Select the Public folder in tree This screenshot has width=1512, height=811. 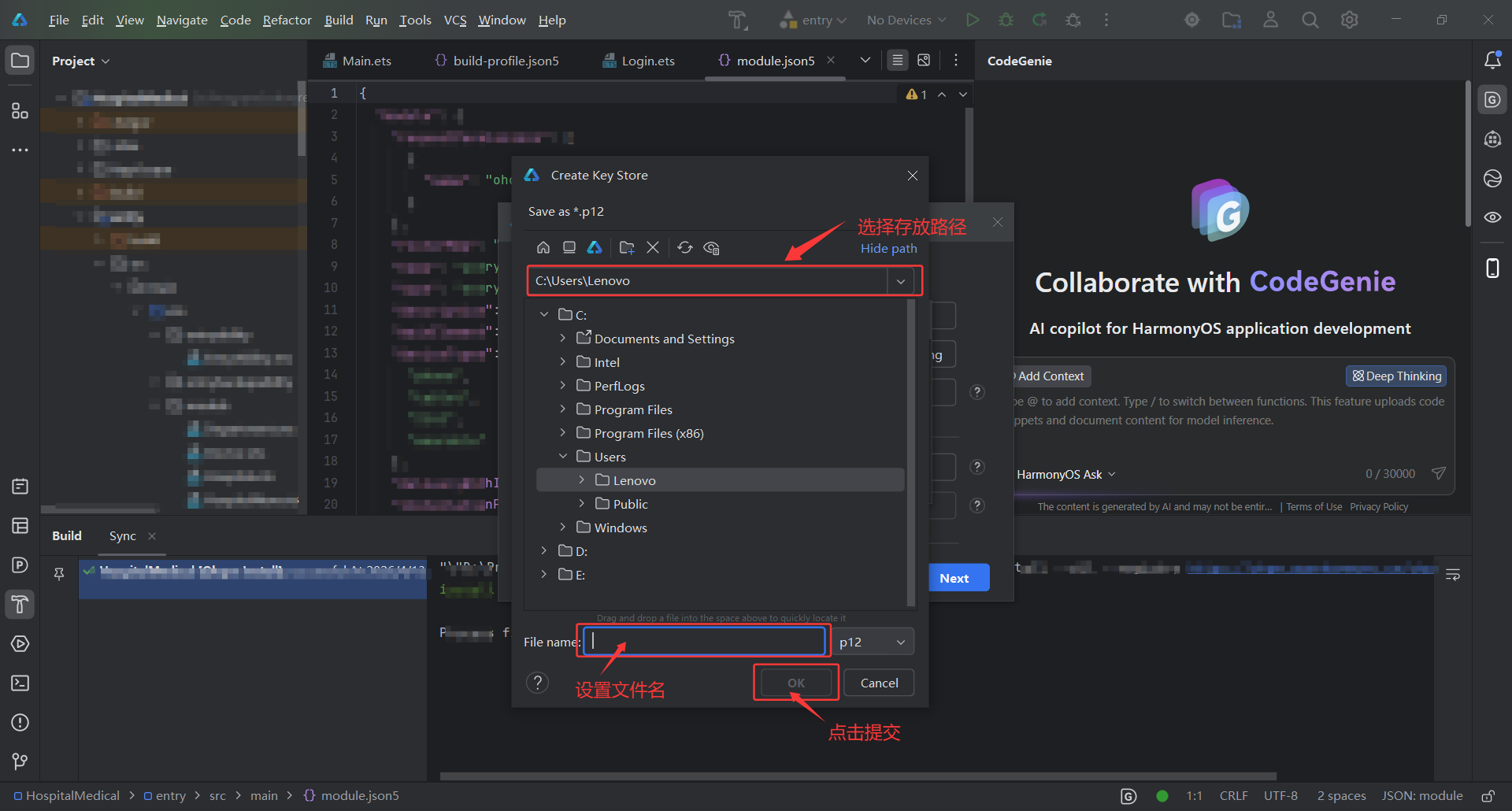click(x=630, y=504)
